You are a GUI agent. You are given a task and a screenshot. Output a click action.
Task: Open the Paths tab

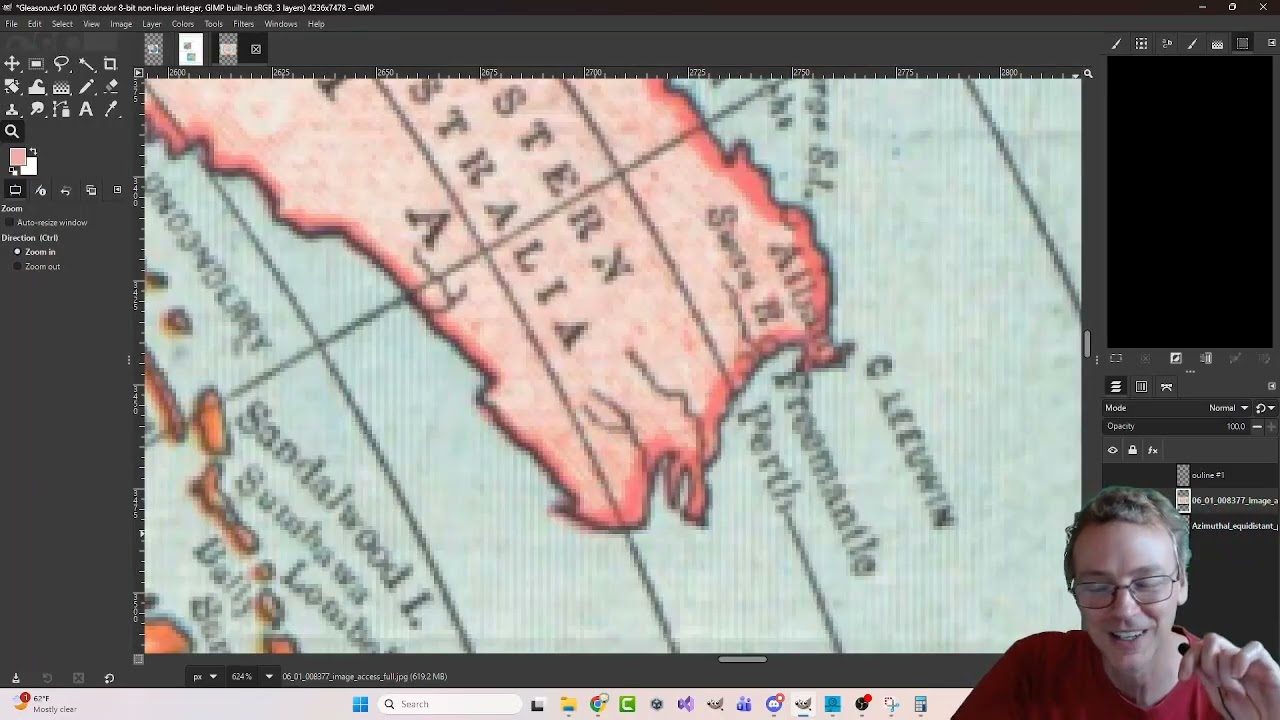click(x=1166, y=387)
